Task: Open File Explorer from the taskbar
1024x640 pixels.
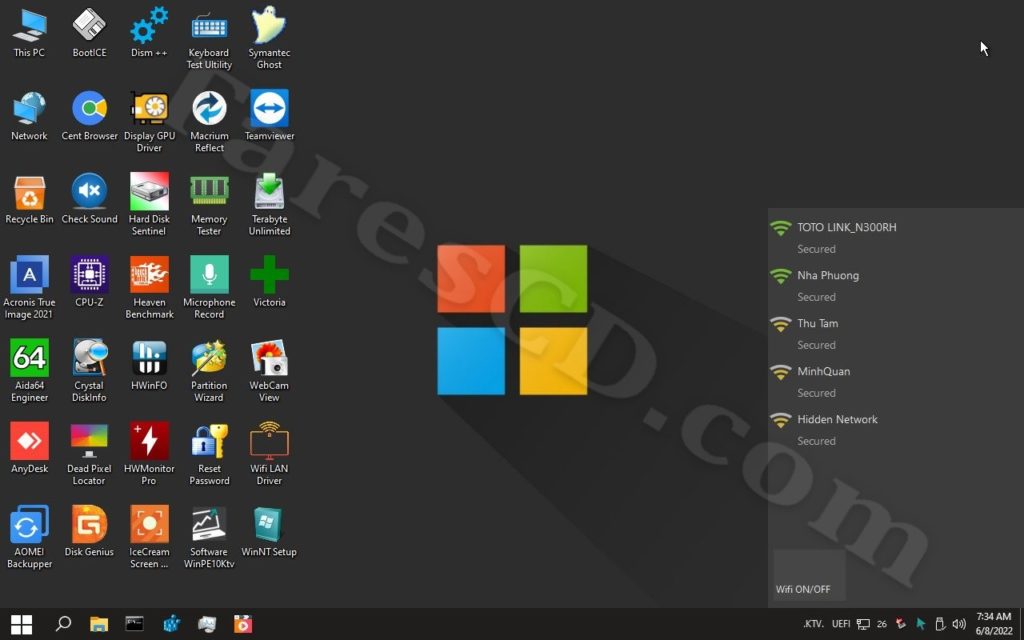Action: pyautogui.click(x=99, y=624)
